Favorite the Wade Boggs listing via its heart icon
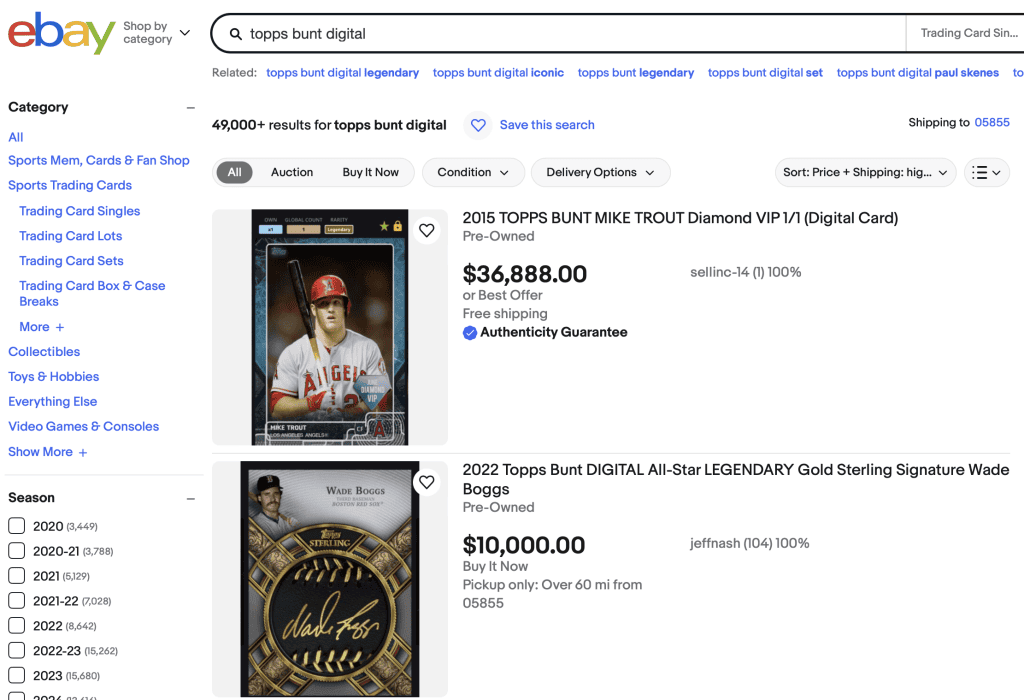 [x=427, y=481]
